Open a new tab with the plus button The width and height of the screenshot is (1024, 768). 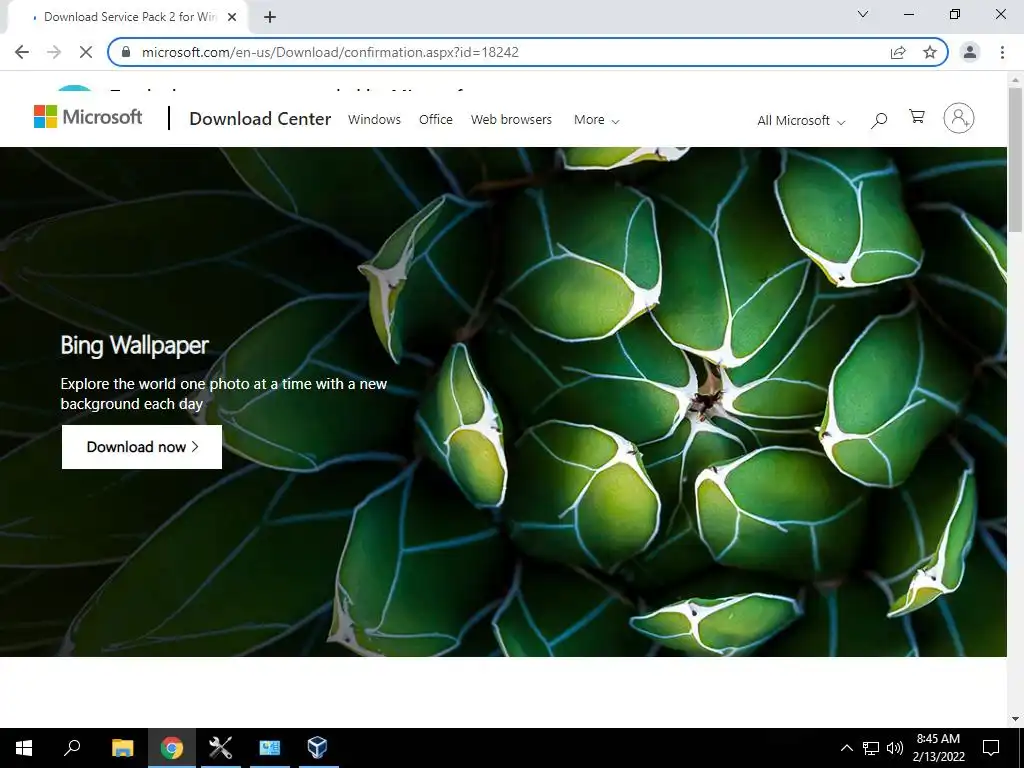point(270,18)
